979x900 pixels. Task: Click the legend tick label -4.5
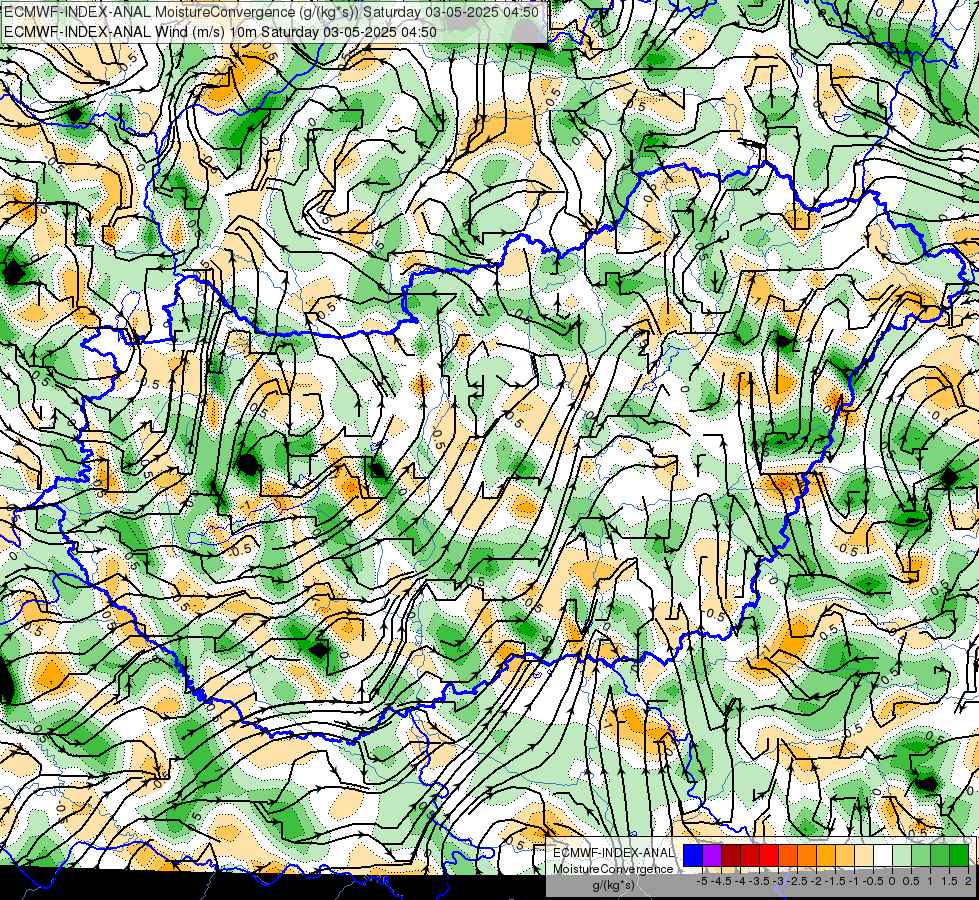tap(721, 881)
